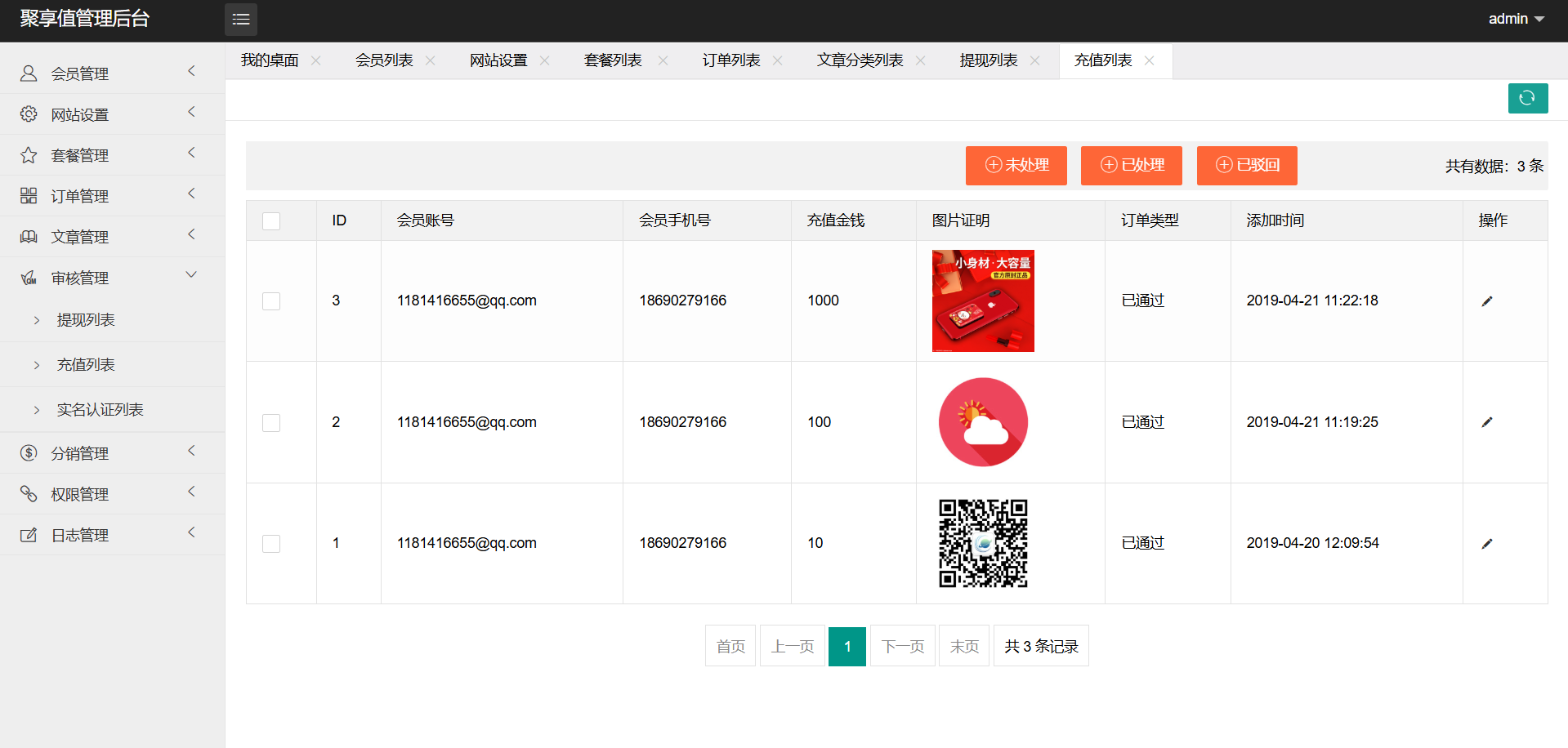
Task: Click the 已驳回 filter button
Action: coord(1246,165)
